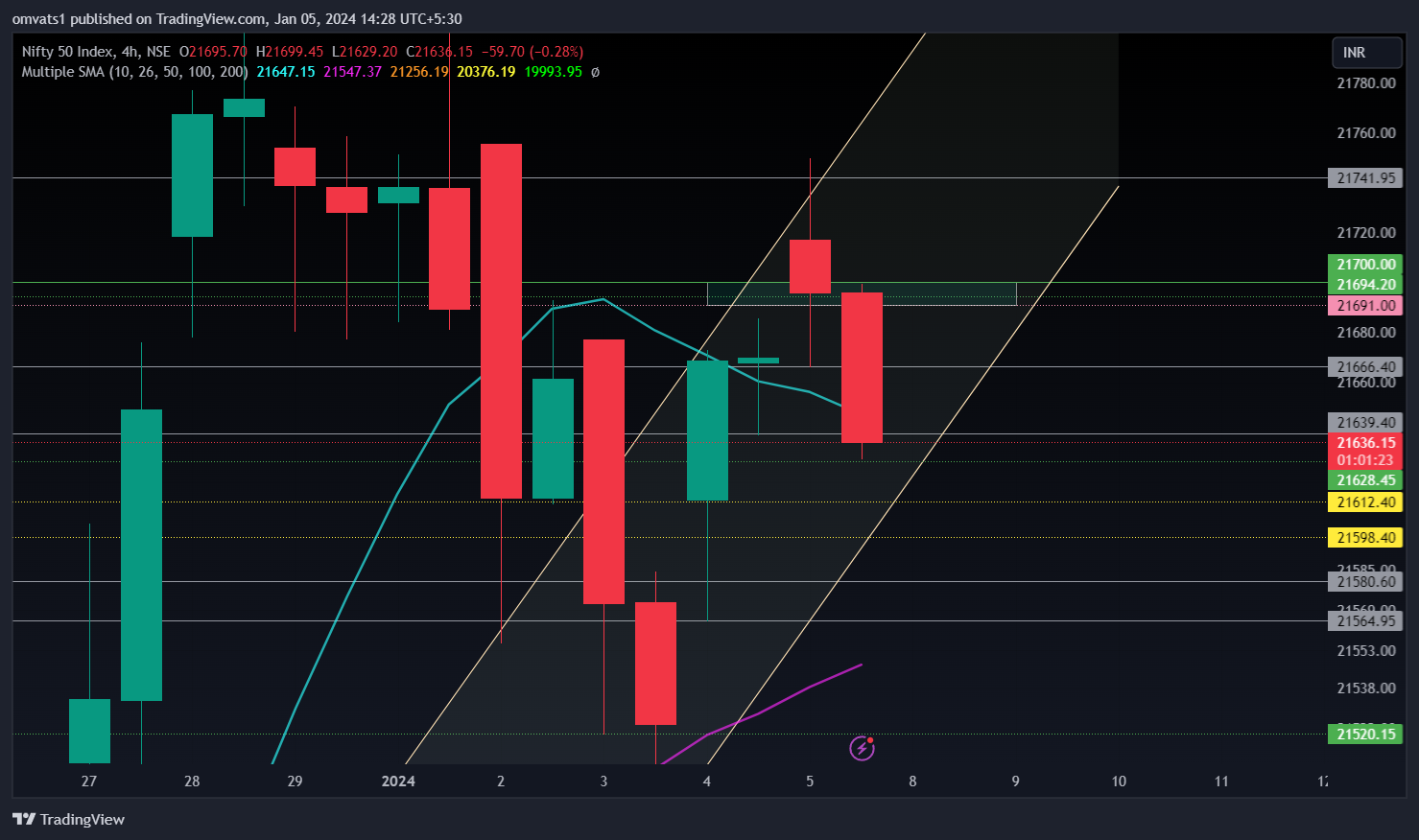
Task: Click date 8 on the time axis
Action: click(x=912, y=782)
